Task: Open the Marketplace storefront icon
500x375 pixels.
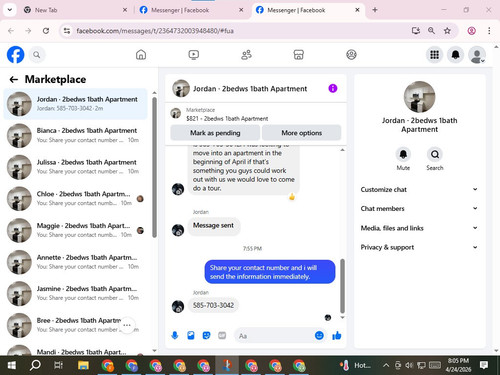Action: click(299, 55)
